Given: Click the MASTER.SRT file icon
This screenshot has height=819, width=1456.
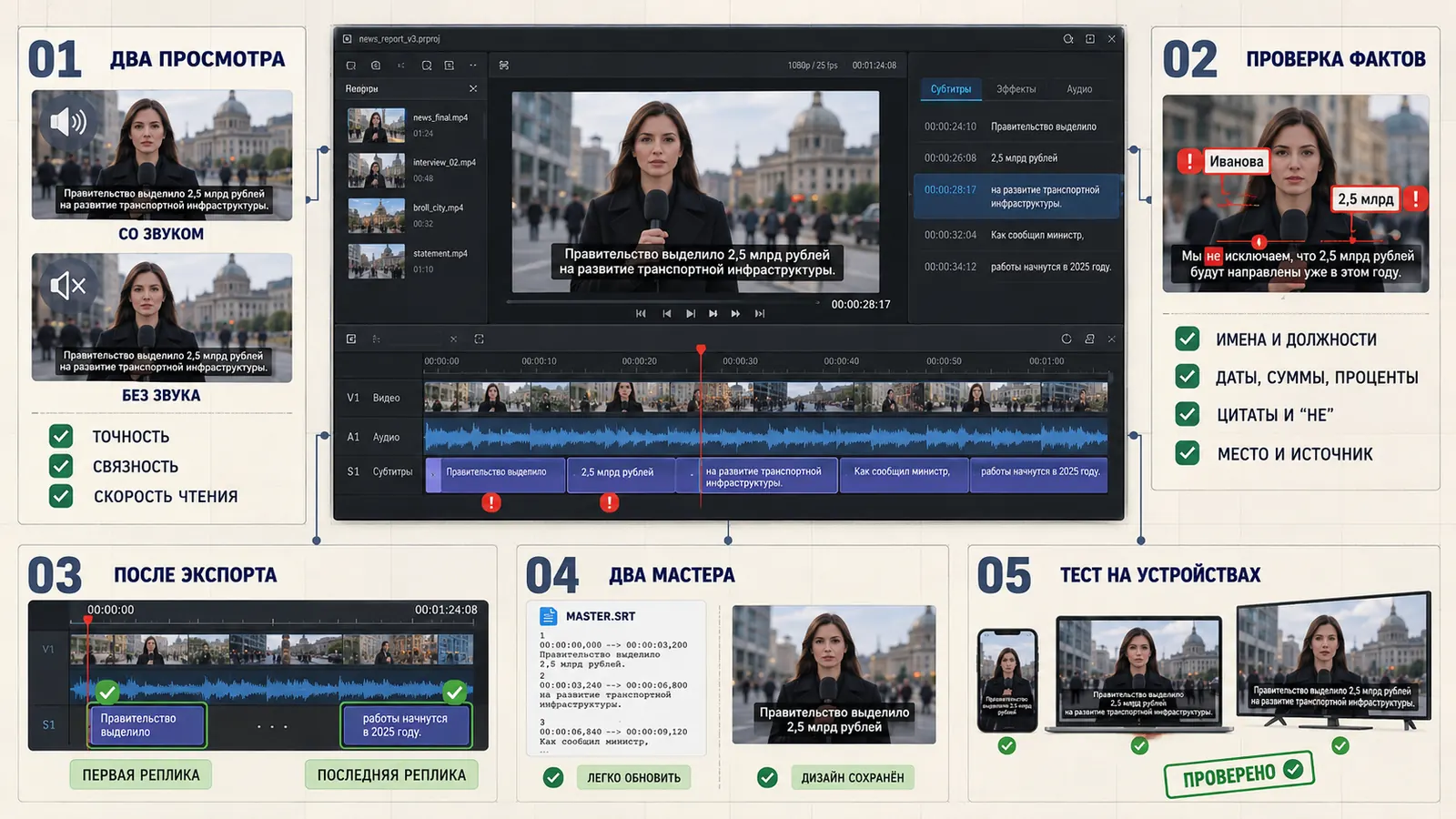Looking at the screenshot, I should tap(548, 616).
